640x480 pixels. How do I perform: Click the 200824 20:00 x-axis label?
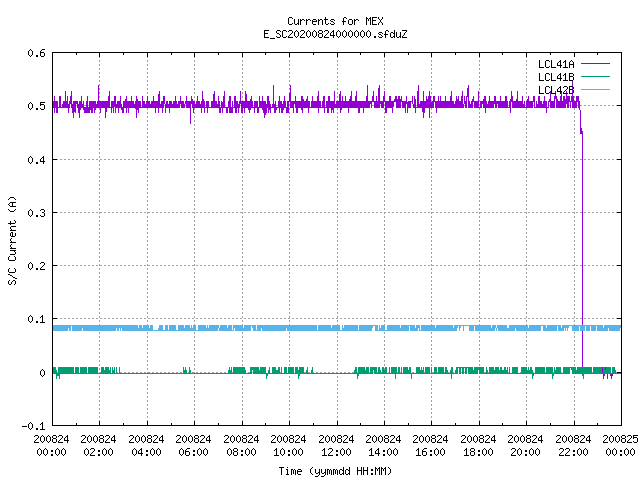(525, 446)
